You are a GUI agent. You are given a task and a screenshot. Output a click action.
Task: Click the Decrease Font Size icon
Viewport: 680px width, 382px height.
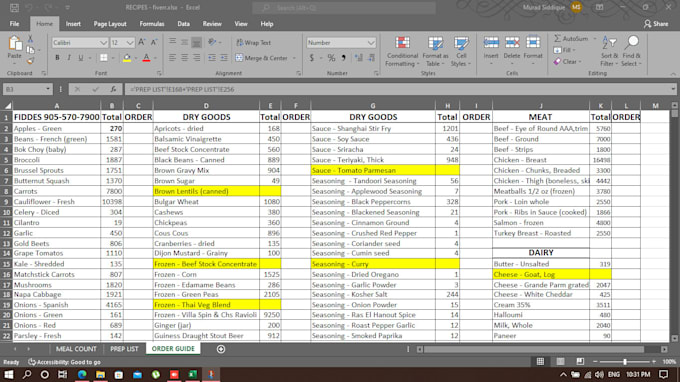click(154, 42)
